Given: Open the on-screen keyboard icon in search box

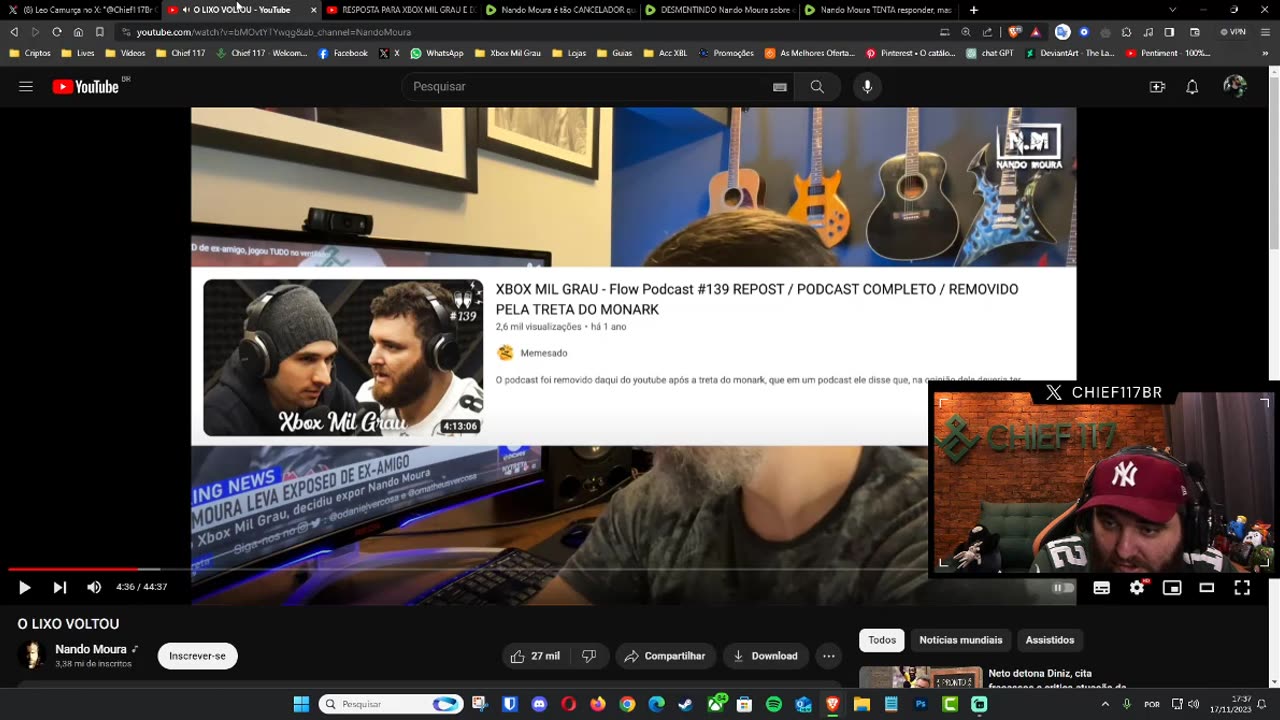Looking at the screenshot, I should (780, 87).
